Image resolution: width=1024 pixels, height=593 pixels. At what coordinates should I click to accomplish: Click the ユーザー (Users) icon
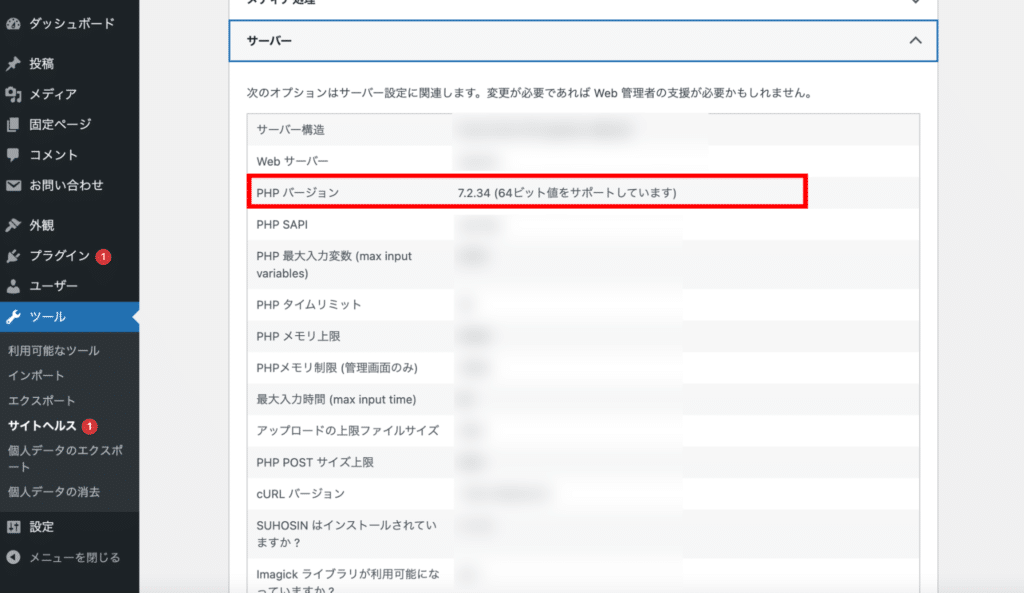click(13, 286)
